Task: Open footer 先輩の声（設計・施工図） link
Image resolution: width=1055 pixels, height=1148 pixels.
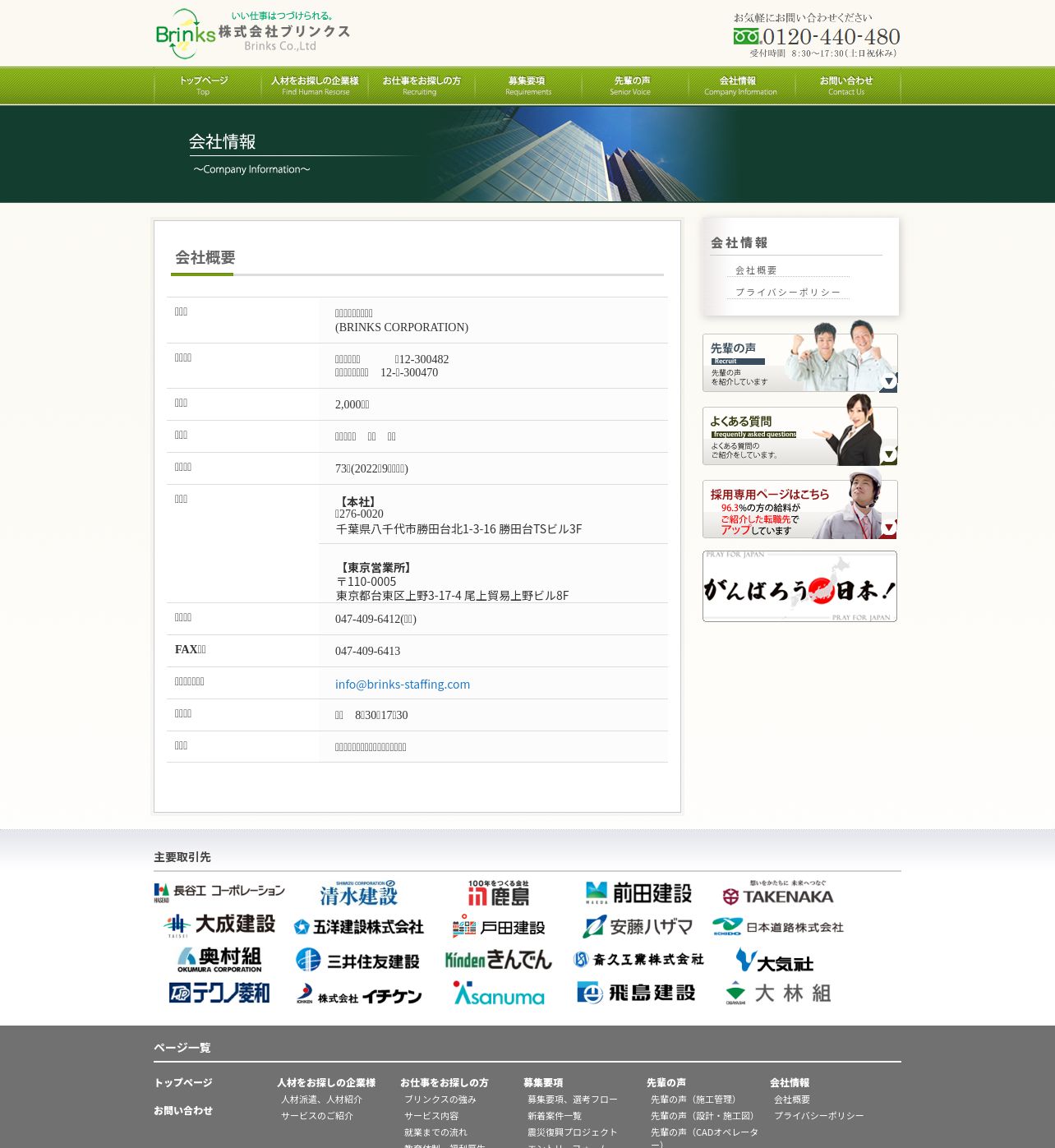Action: point(703,1116)
